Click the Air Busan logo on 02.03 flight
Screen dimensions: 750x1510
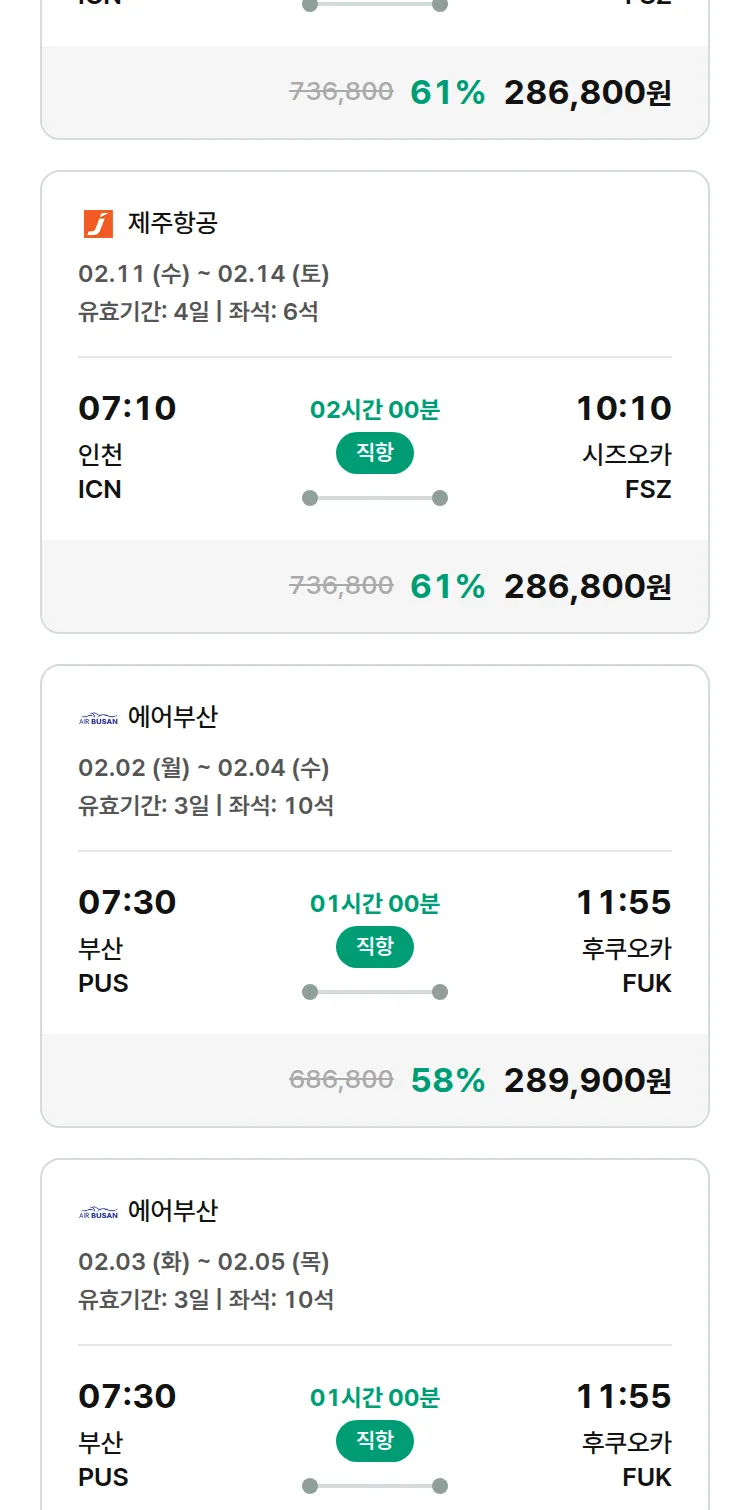coord(98,1212)
